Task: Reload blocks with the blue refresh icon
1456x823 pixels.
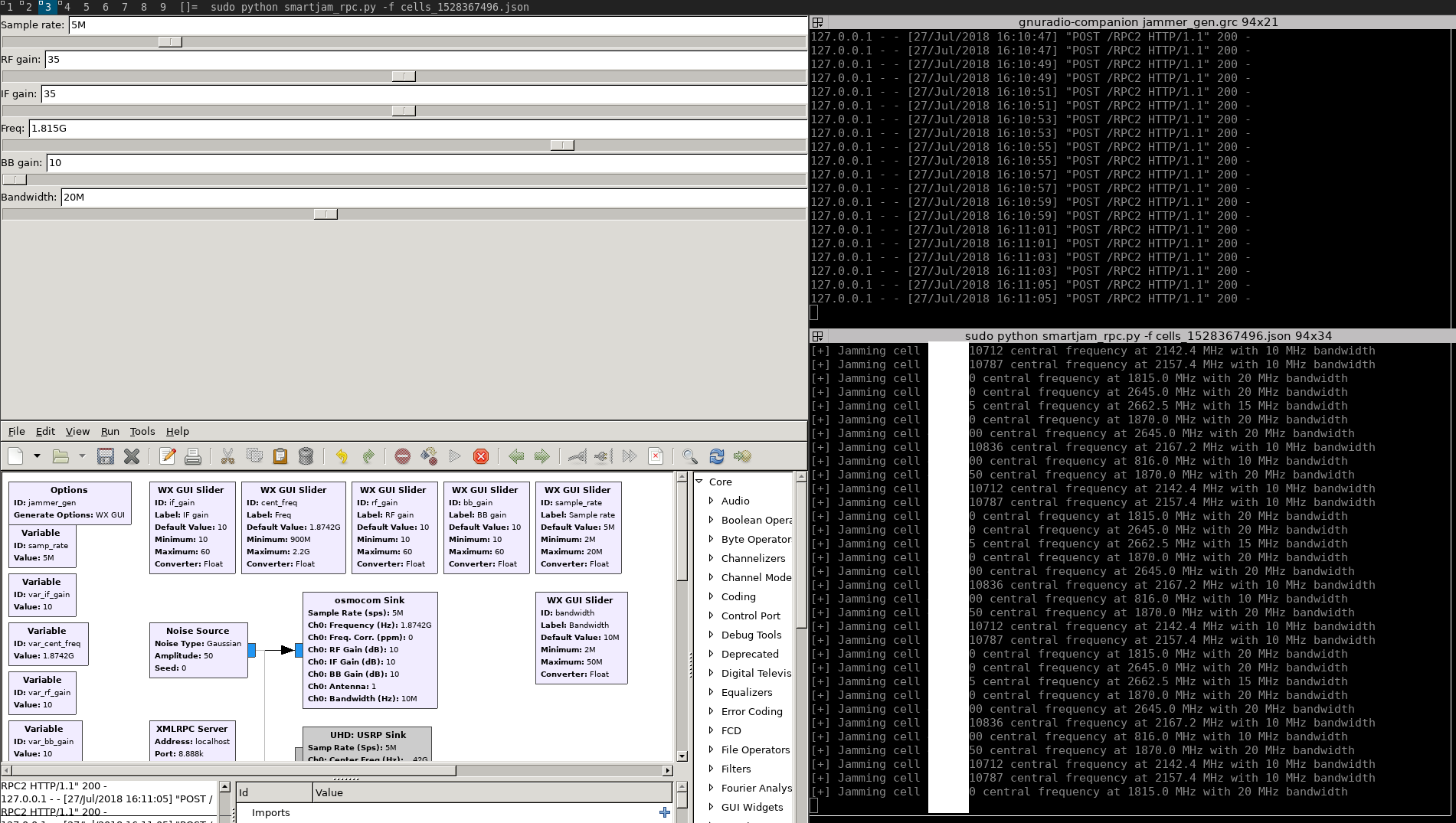Action: click(x=716, y=456)
